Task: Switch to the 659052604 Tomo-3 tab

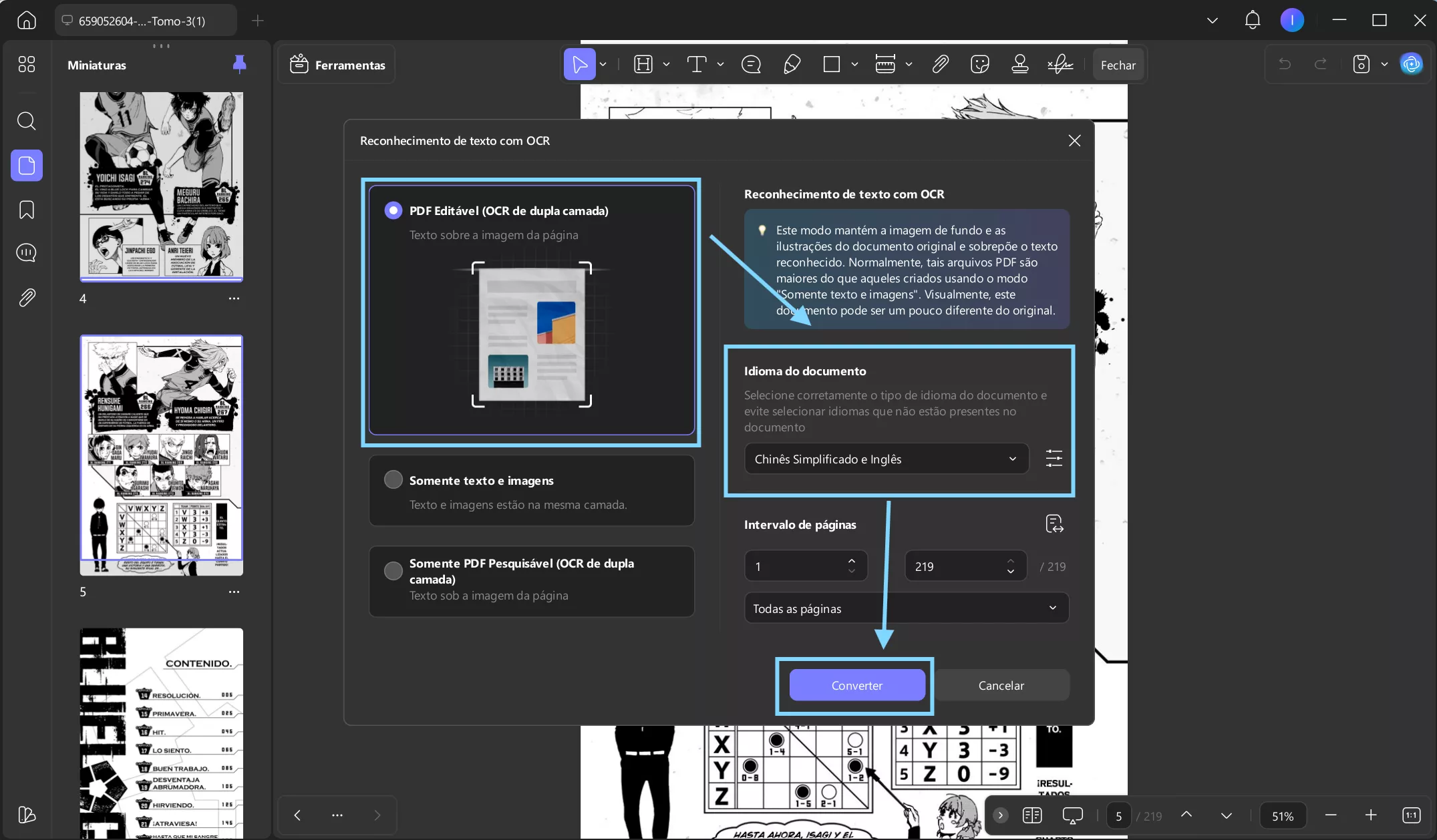Action: point(142,21)
